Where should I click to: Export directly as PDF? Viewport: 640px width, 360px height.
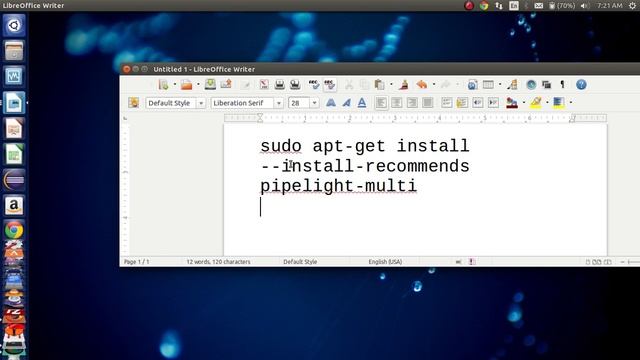click(x=264, y=84)
